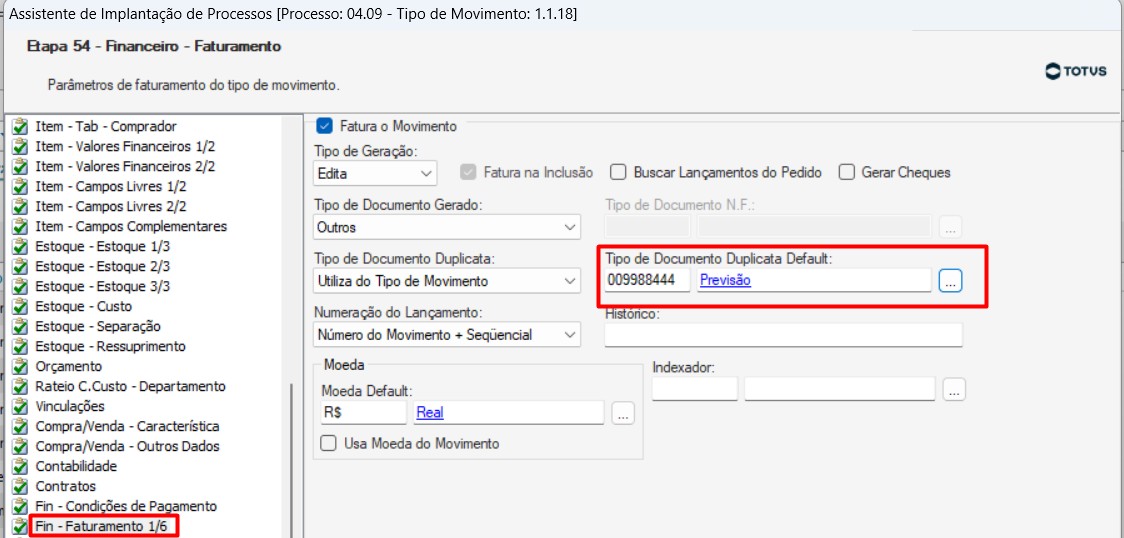Click checkmark icon beside Vinculações
This screenshot has width=1124, height=538.
[x=21, y=407]
